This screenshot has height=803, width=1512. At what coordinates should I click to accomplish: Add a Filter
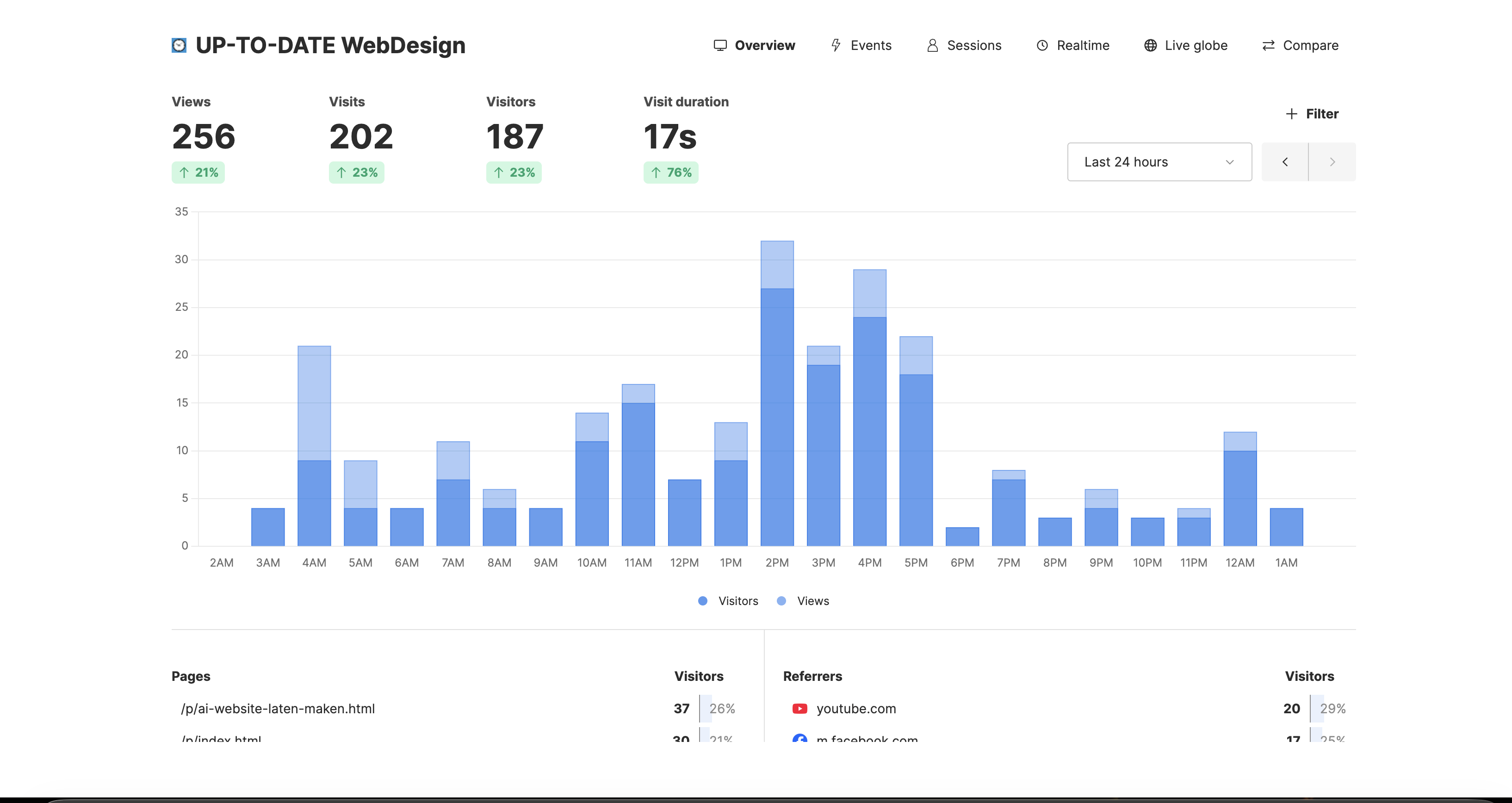point(1312,114)
